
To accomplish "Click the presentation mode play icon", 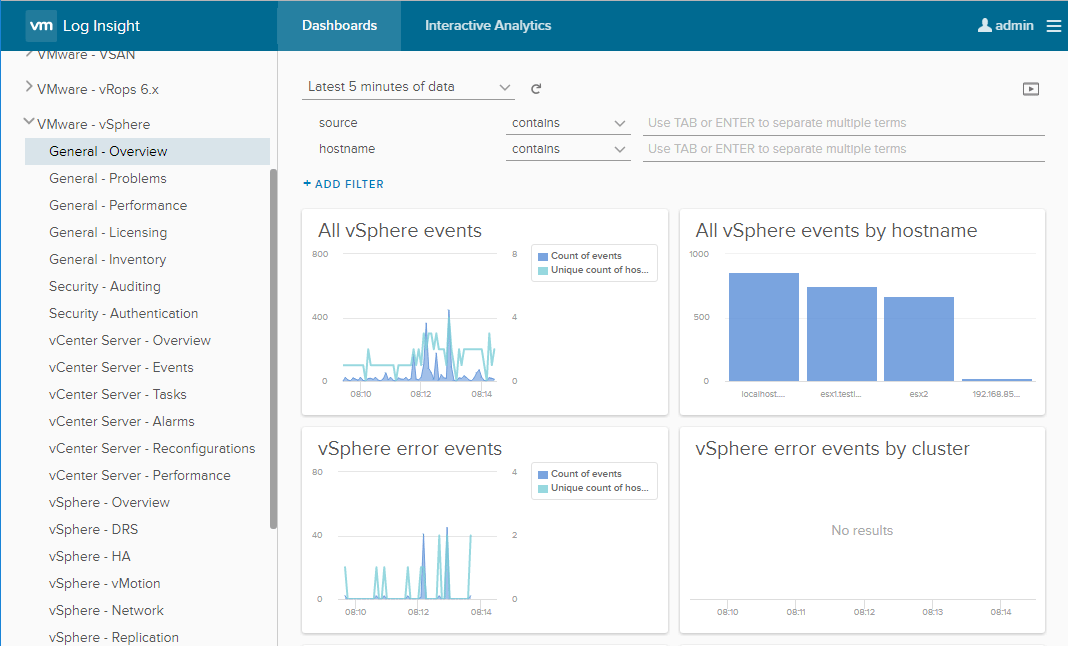I will 1031,89.
